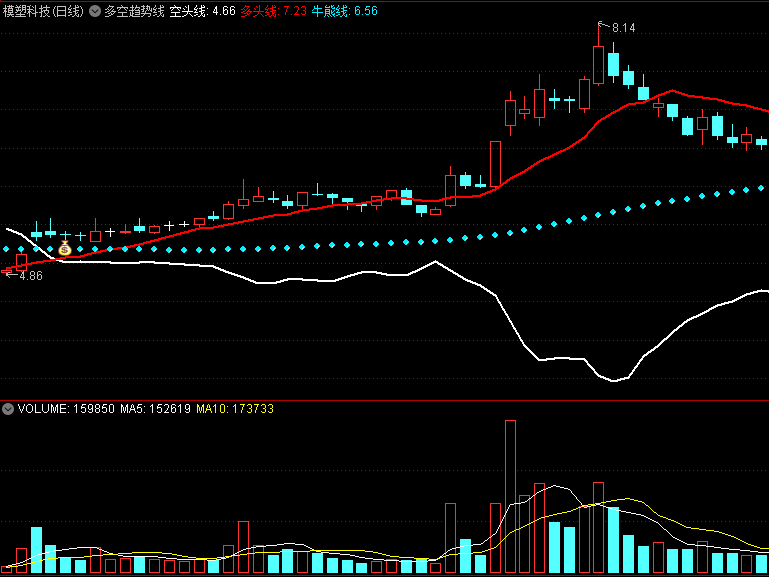
Task: Select the candlestick at the 8.14 peak
Action: coord(598,55)
